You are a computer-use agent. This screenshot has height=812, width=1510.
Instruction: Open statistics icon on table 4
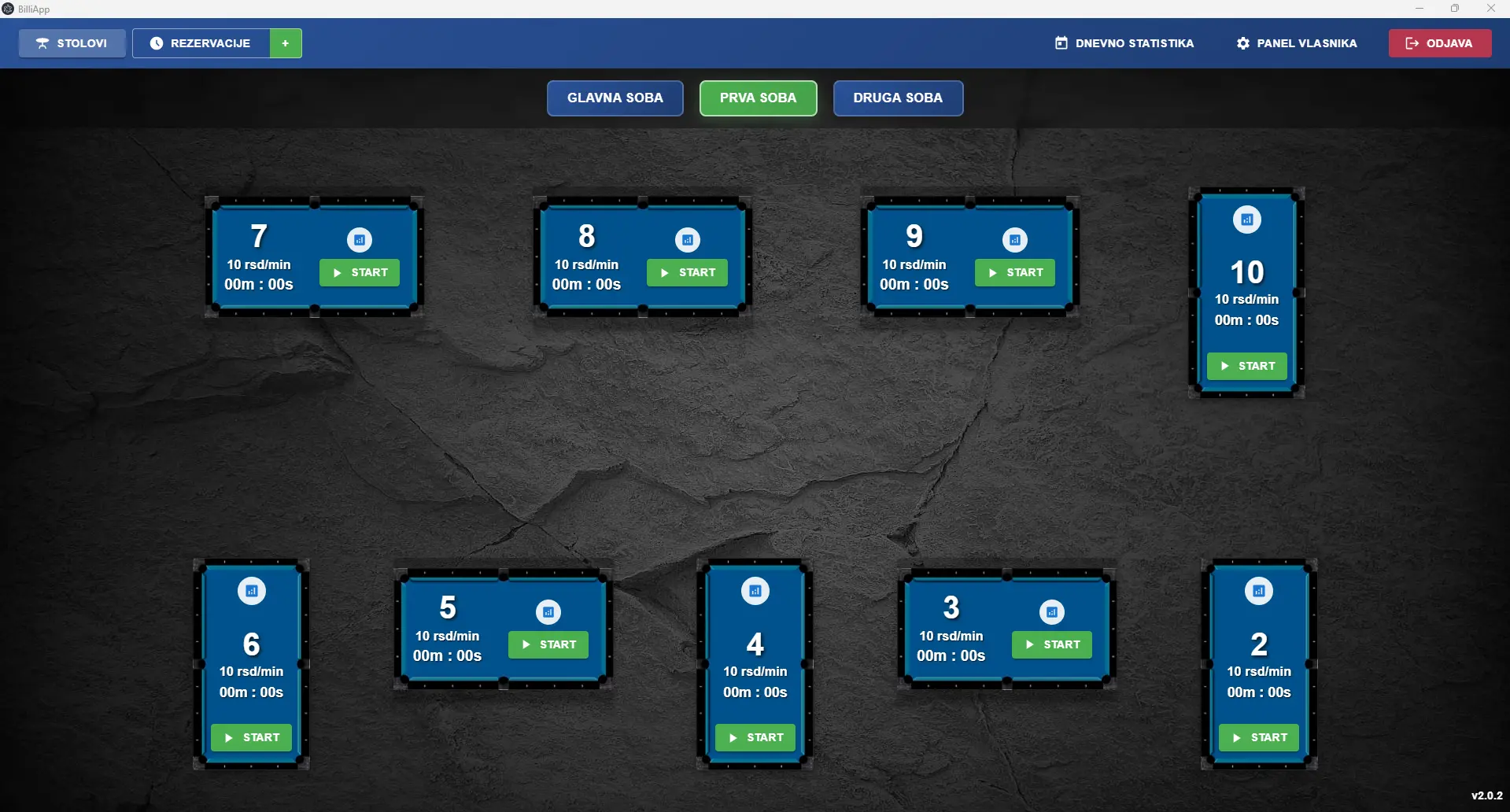click(755, 591)
